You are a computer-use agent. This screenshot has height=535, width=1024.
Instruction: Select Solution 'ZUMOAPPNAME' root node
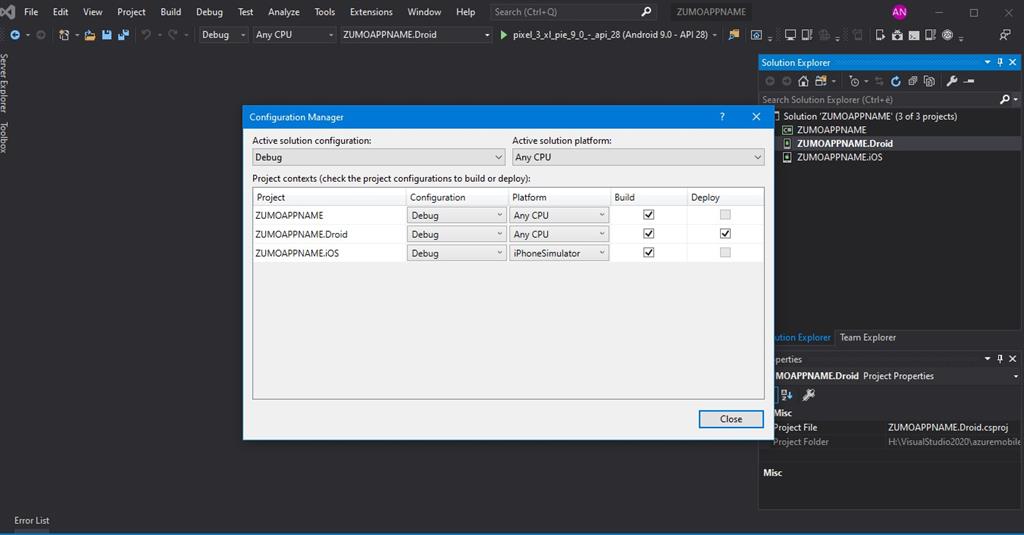click(870, 116)
